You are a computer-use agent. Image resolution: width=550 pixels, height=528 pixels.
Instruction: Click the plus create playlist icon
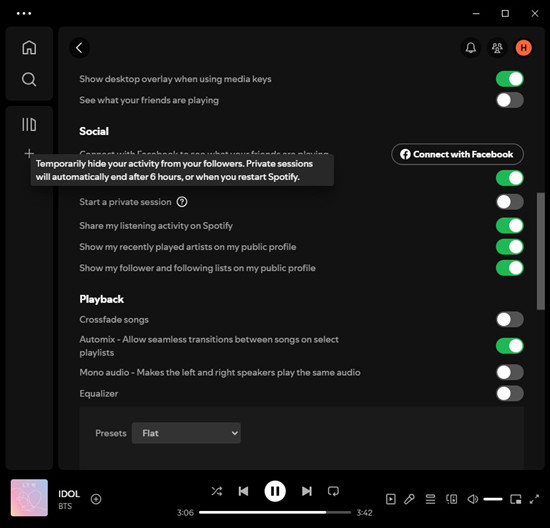pyautogui.click(x=29, y=153)
